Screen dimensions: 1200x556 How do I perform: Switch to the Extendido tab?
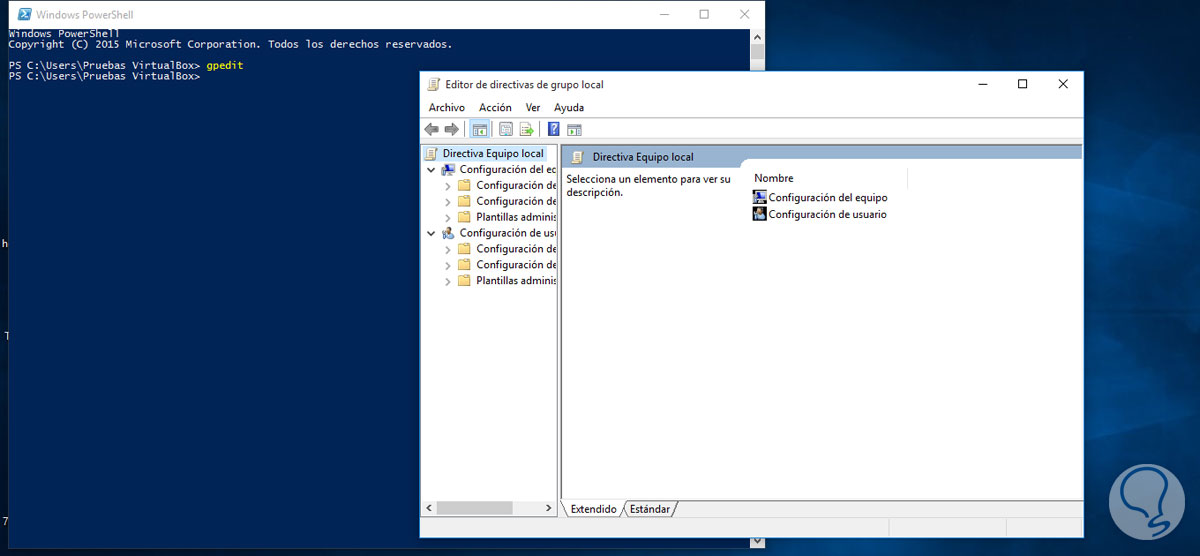click(x=593, y=509)
